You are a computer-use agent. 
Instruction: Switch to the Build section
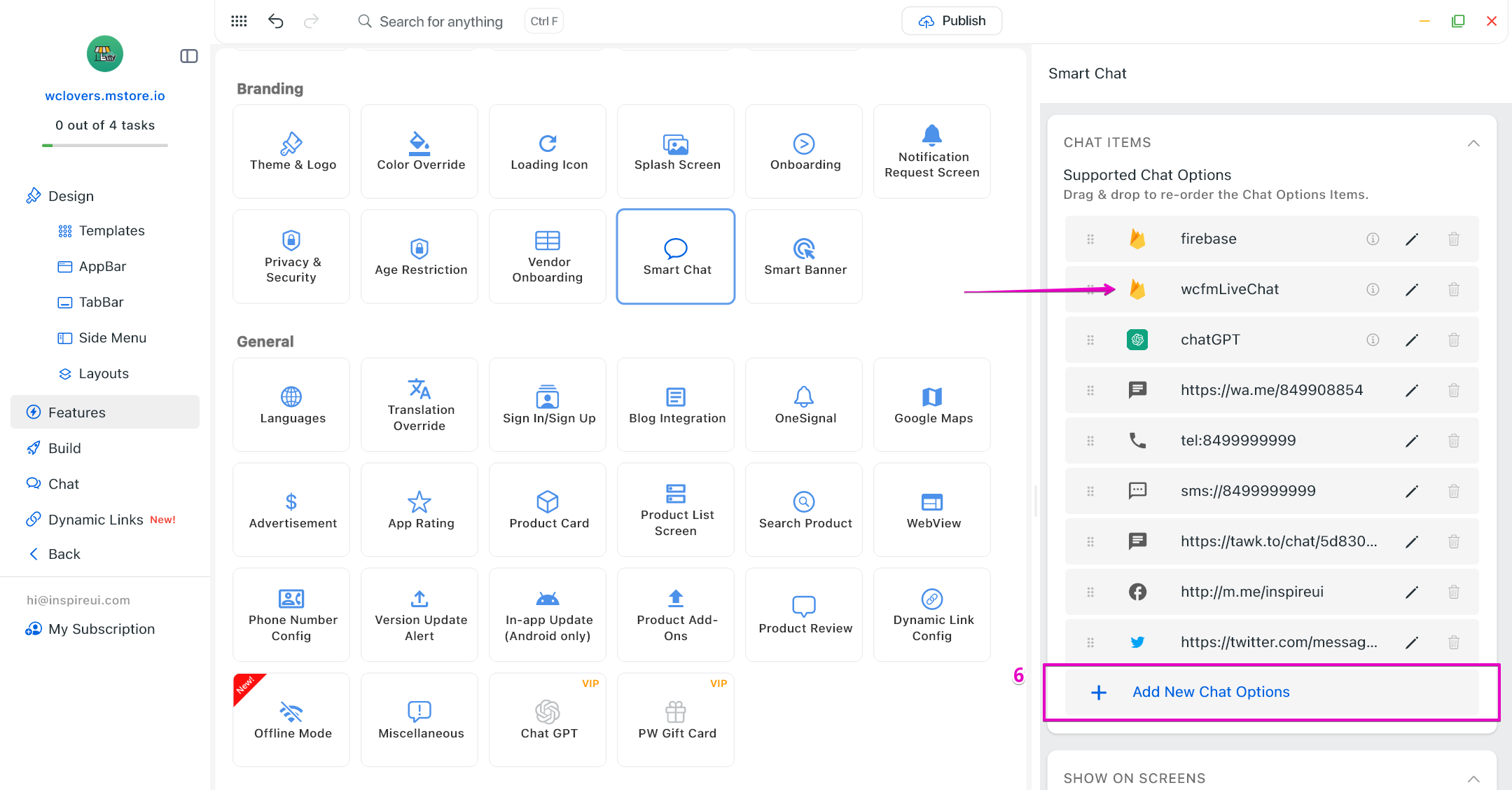(x=64, y=448)
